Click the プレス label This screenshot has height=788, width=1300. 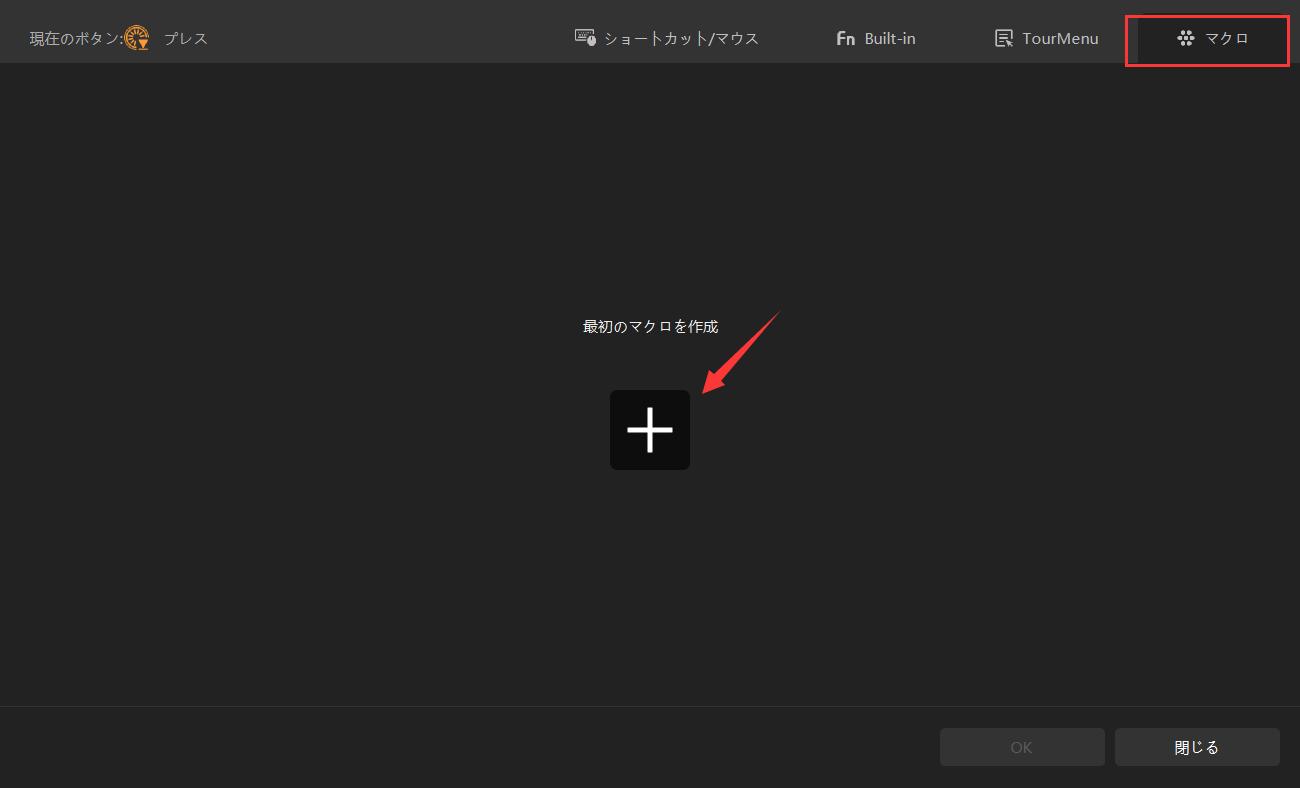[x=186, y=39]
